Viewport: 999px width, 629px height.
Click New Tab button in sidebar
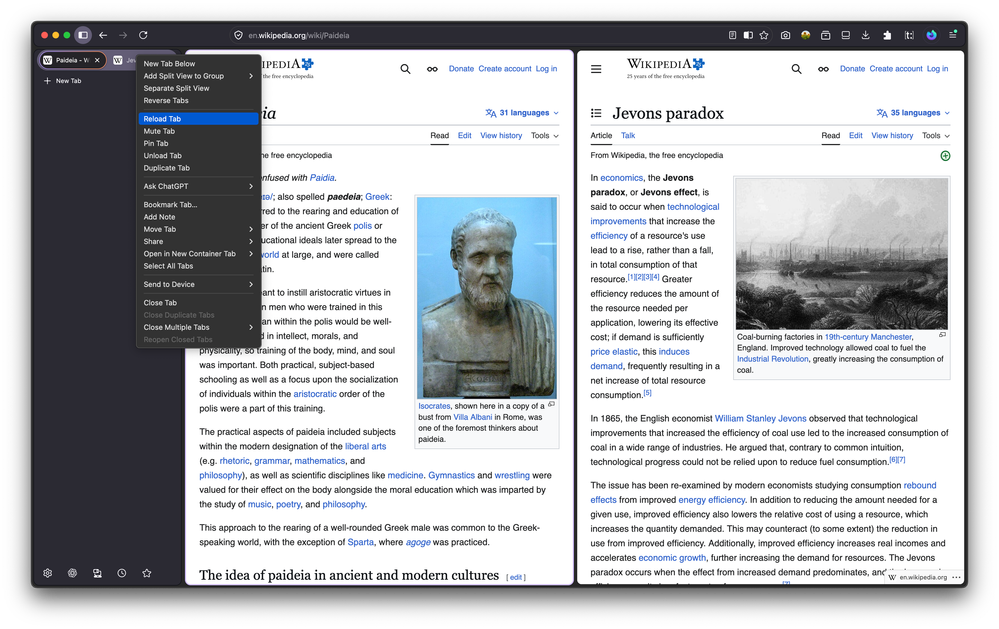62,81
